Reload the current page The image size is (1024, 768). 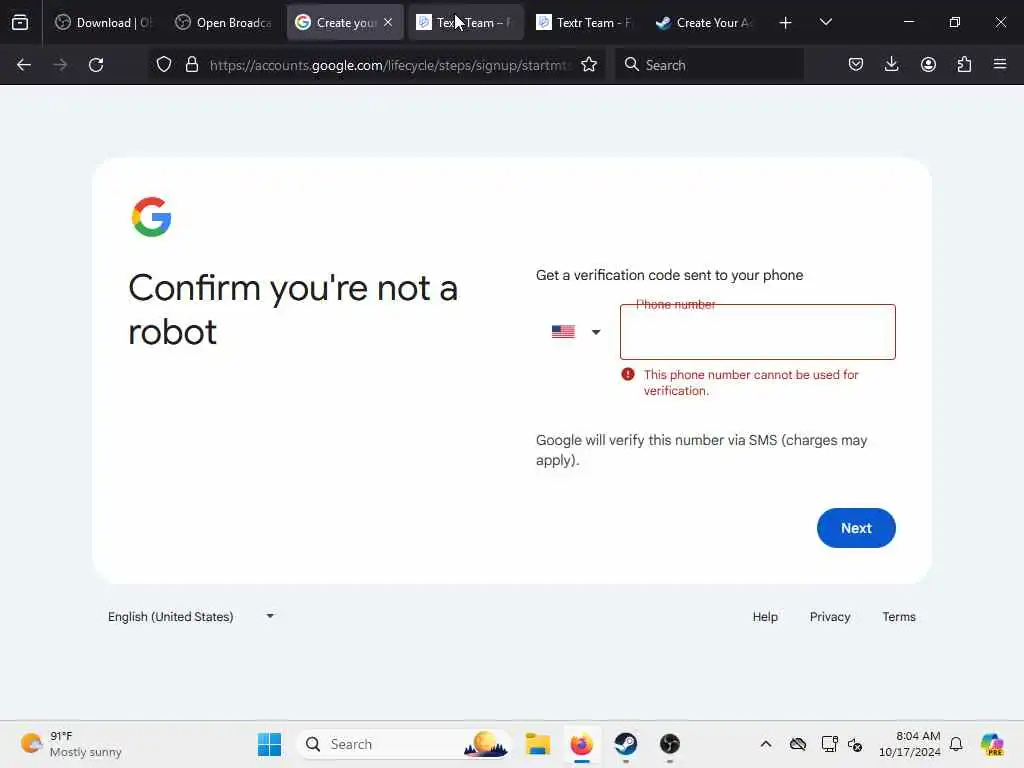96,65
